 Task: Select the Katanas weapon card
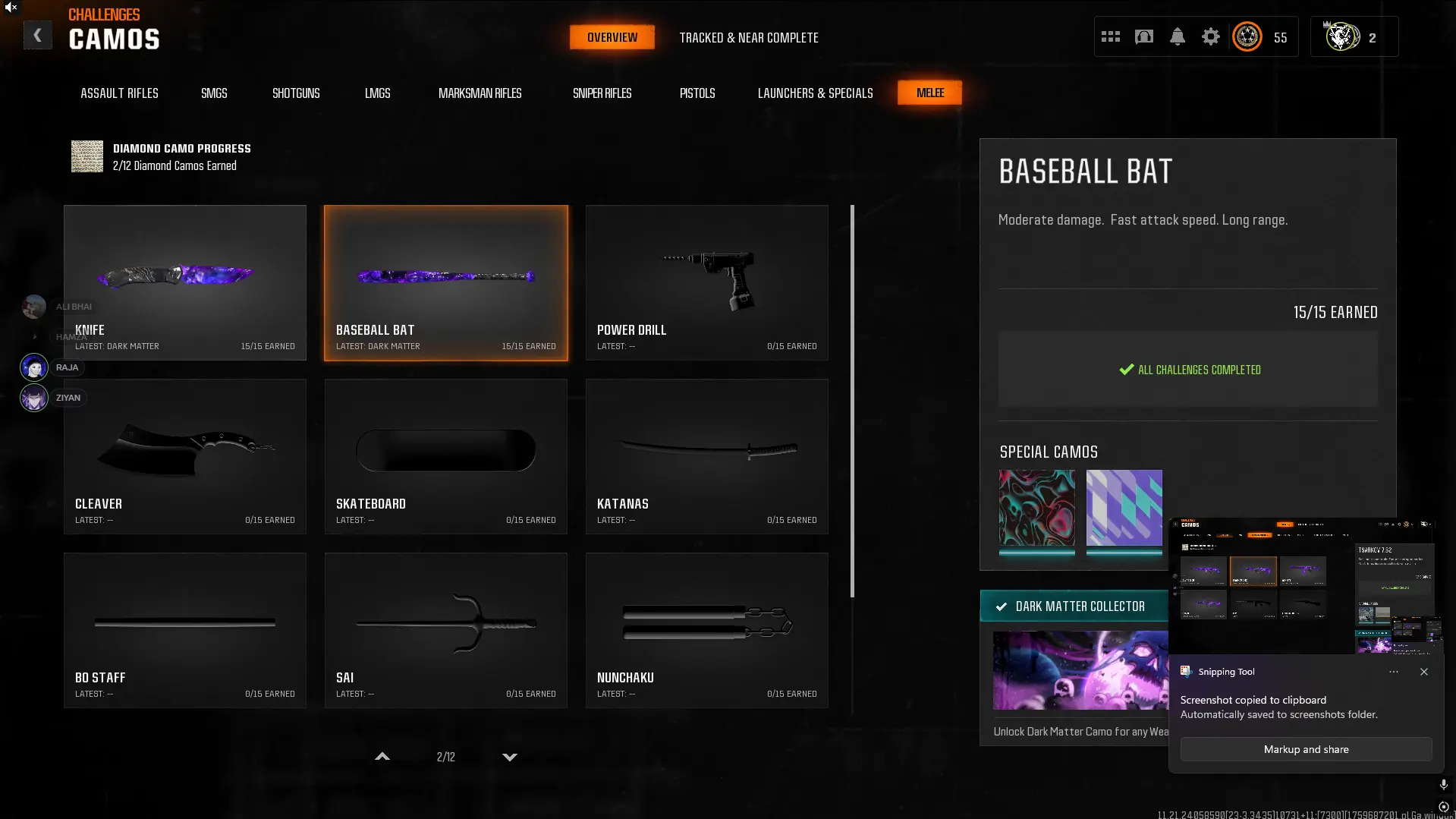(x=707, y=456)
